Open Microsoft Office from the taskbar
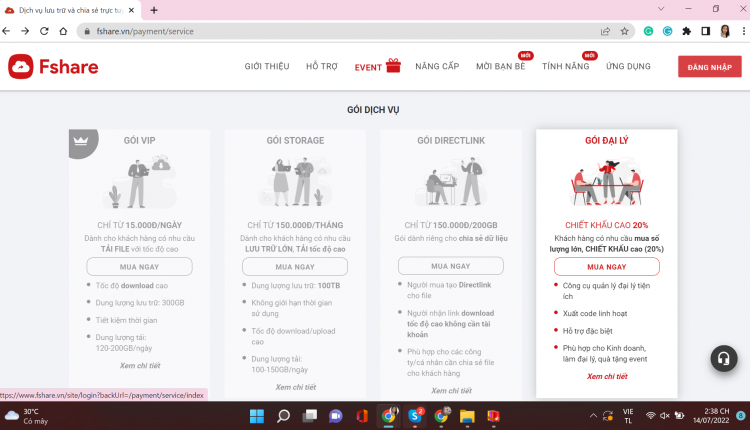Screen dimensions: 750x430 pos(362,416)
